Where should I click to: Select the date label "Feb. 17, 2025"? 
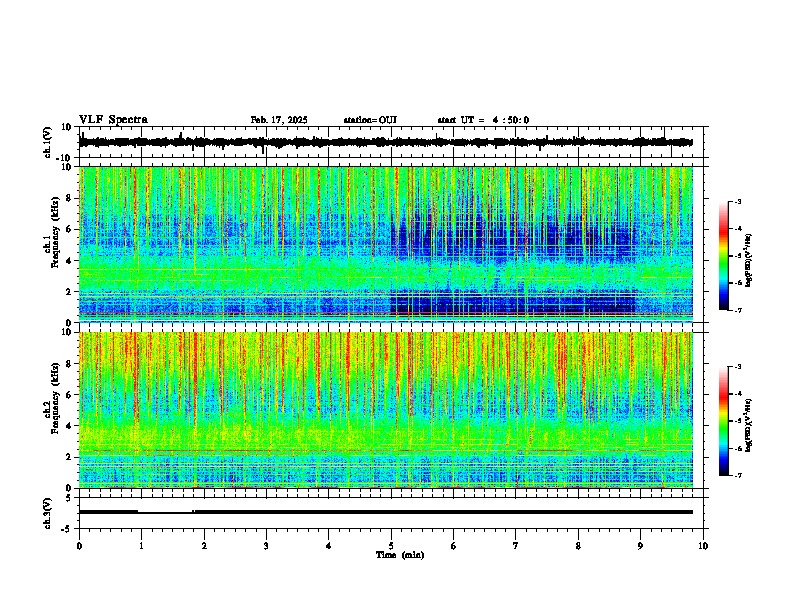(279, 120)
